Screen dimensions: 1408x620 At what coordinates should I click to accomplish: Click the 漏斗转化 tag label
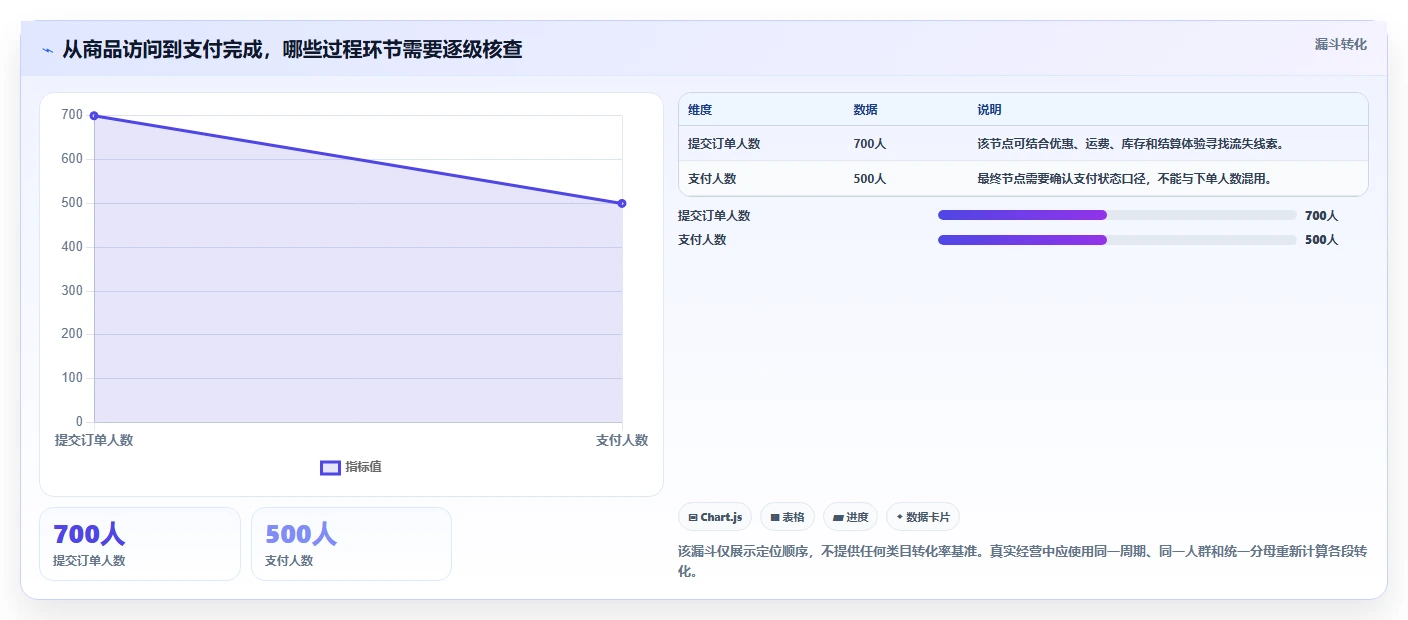click(x=1340, y=44)
